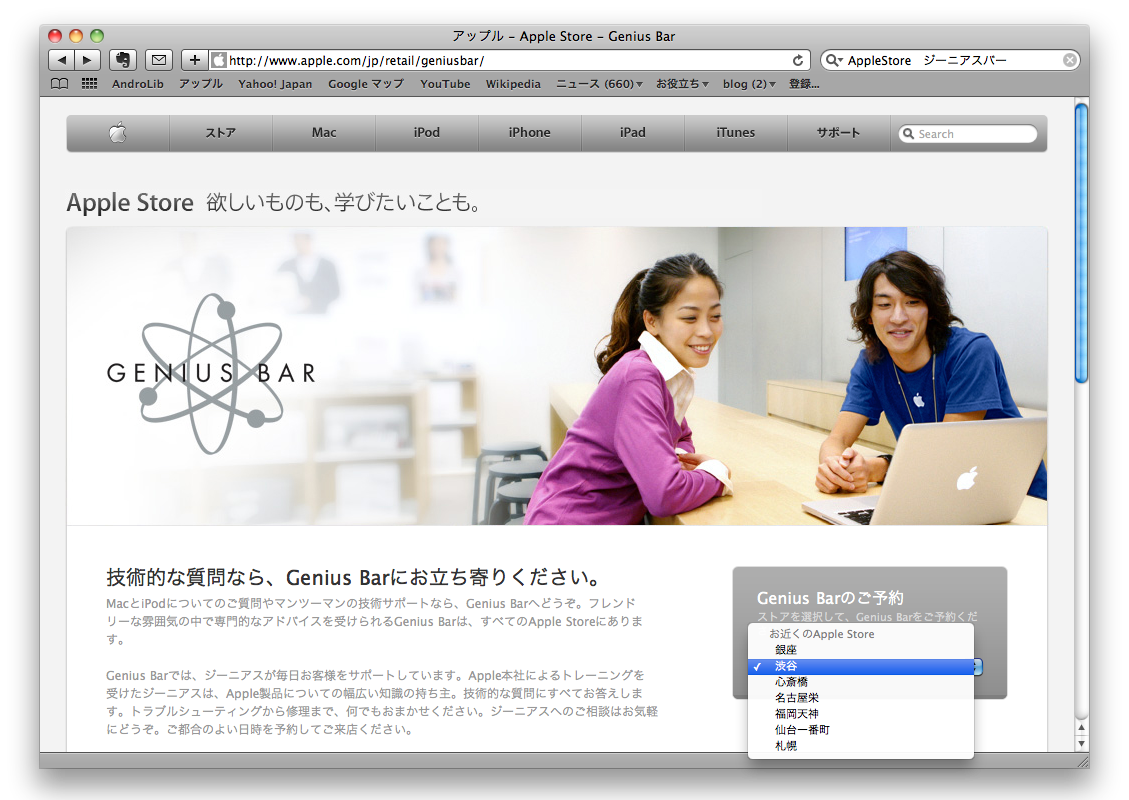Open the iPad navigation tab
The width and height of the screenshot is (1129, 800).
632,132
